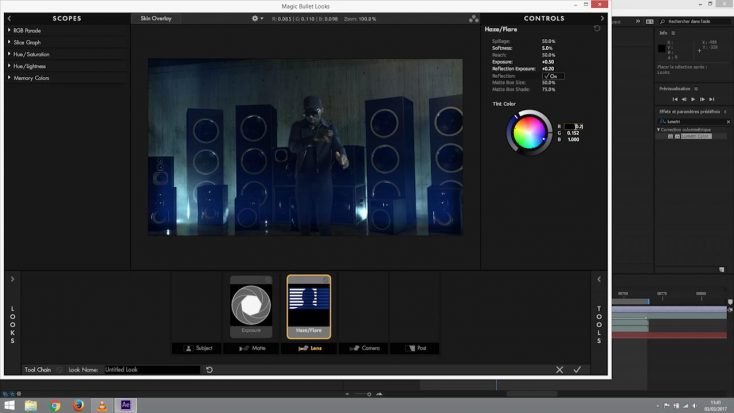Screen dimensions: 734x413
Task: Open the After Effects panel overflow chevrons
Action: point(638,21)
